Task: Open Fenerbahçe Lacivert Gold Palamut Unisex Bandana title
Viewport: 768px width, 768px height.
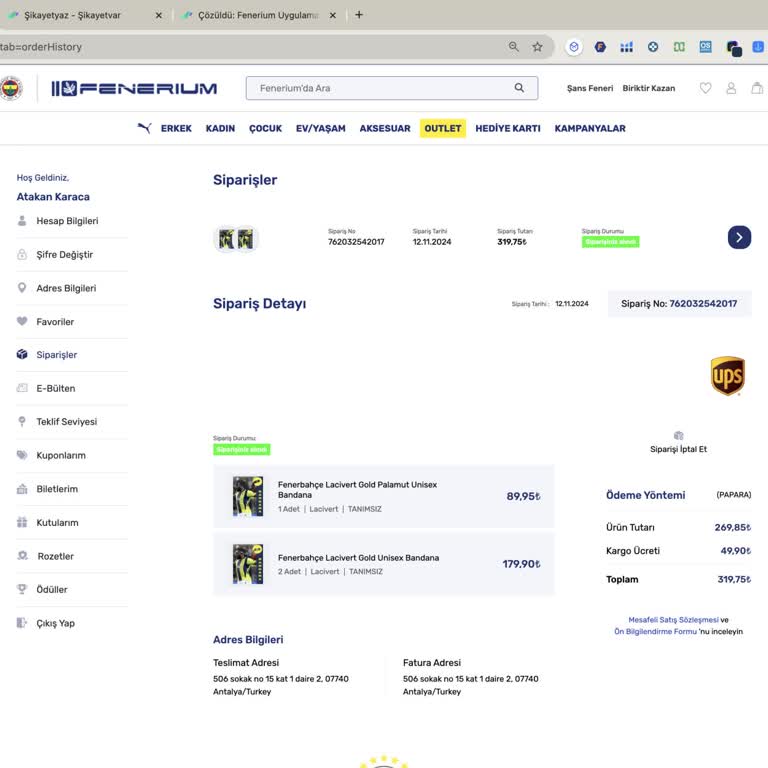Action: coord(357,490)
